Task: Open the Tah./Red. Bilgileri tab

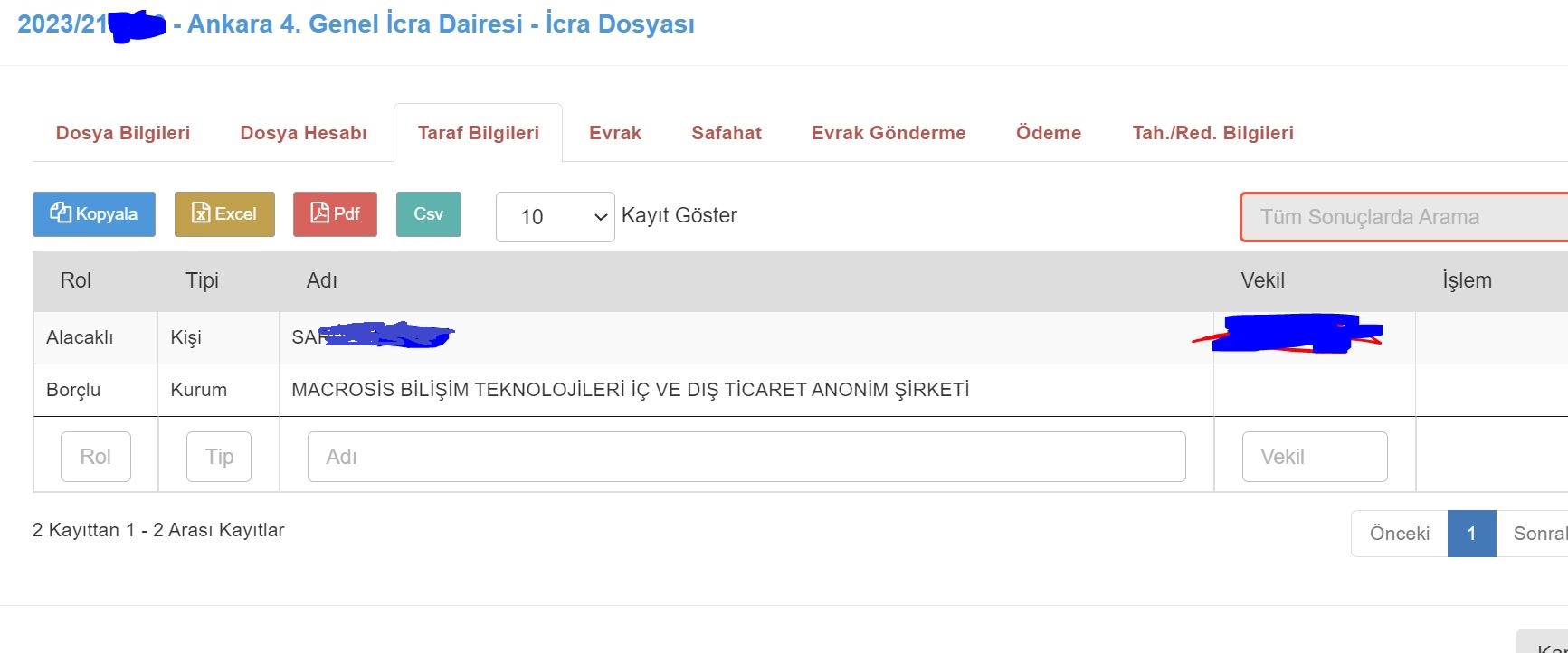Action: 1212,133
